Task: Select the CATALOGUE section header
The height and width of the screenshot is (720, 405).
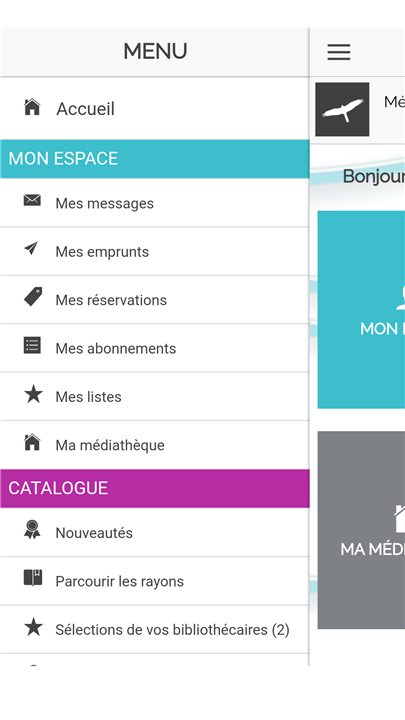Action: (x=155, y=489)
